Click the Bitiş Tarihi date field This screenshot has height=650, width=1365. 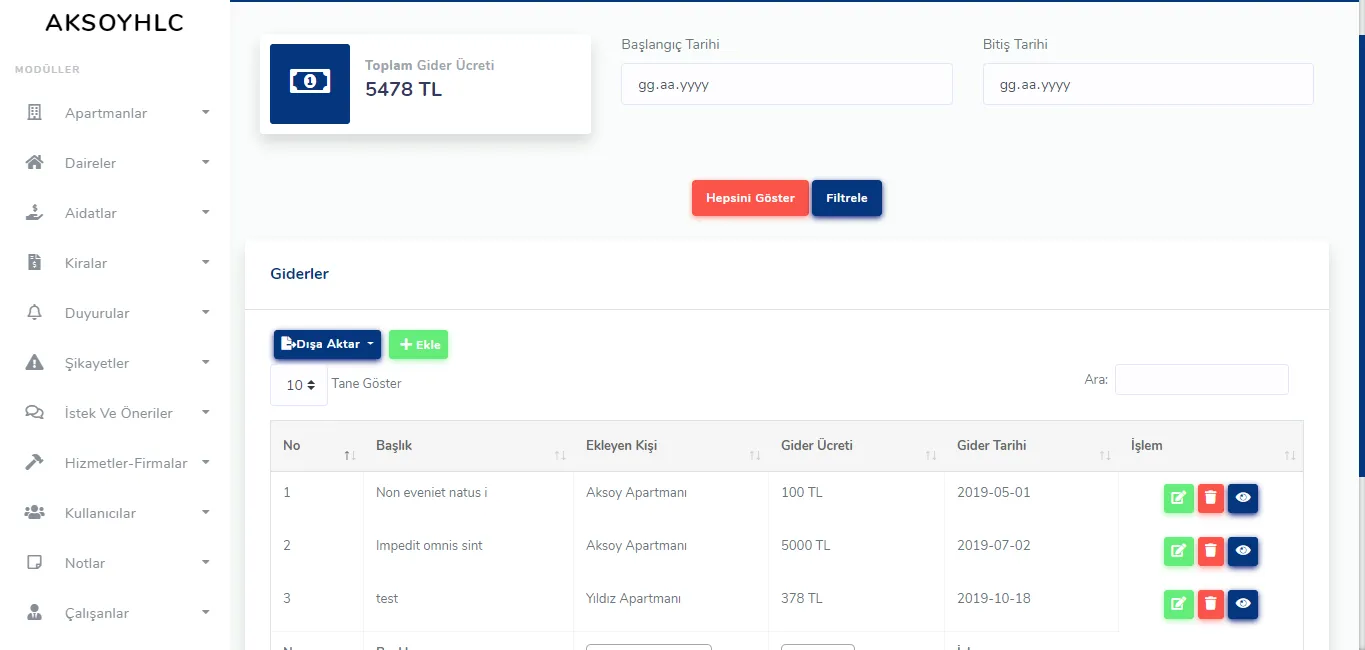pos(1148,84)
